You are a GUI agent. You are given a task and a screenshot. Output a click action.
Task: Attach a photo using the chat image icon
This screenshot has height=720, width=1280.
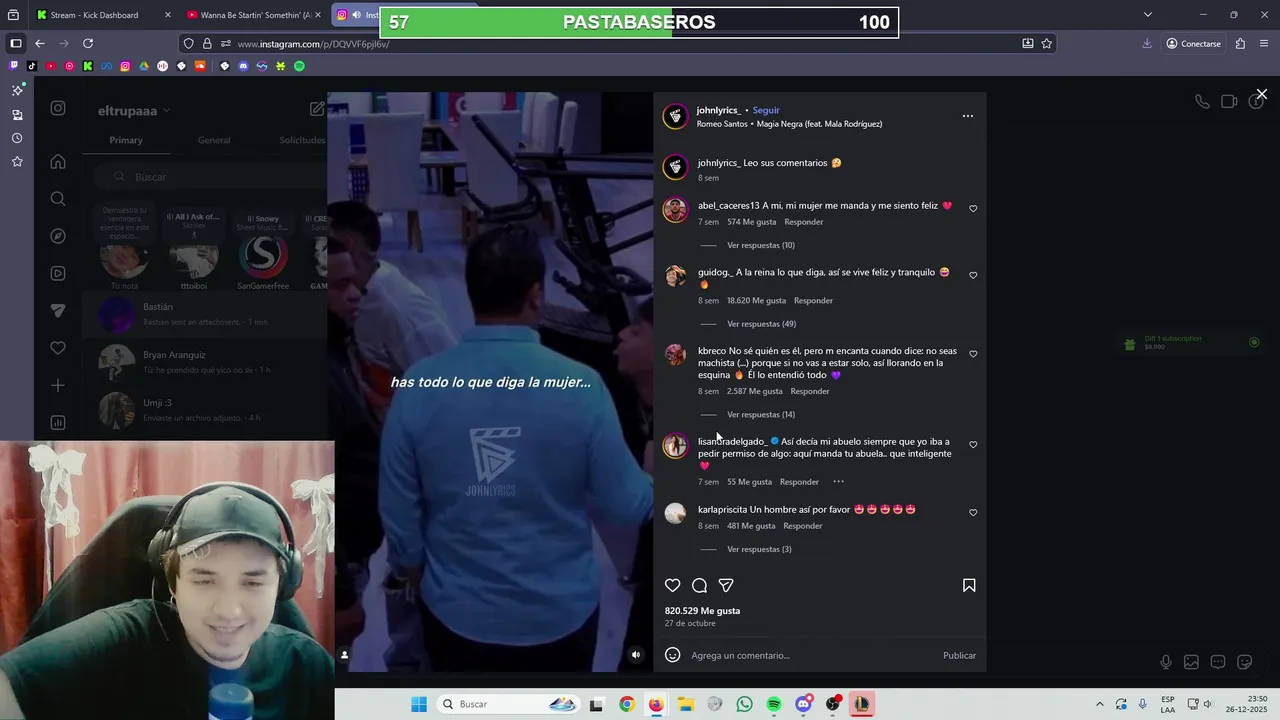(x=1191, y=662)
